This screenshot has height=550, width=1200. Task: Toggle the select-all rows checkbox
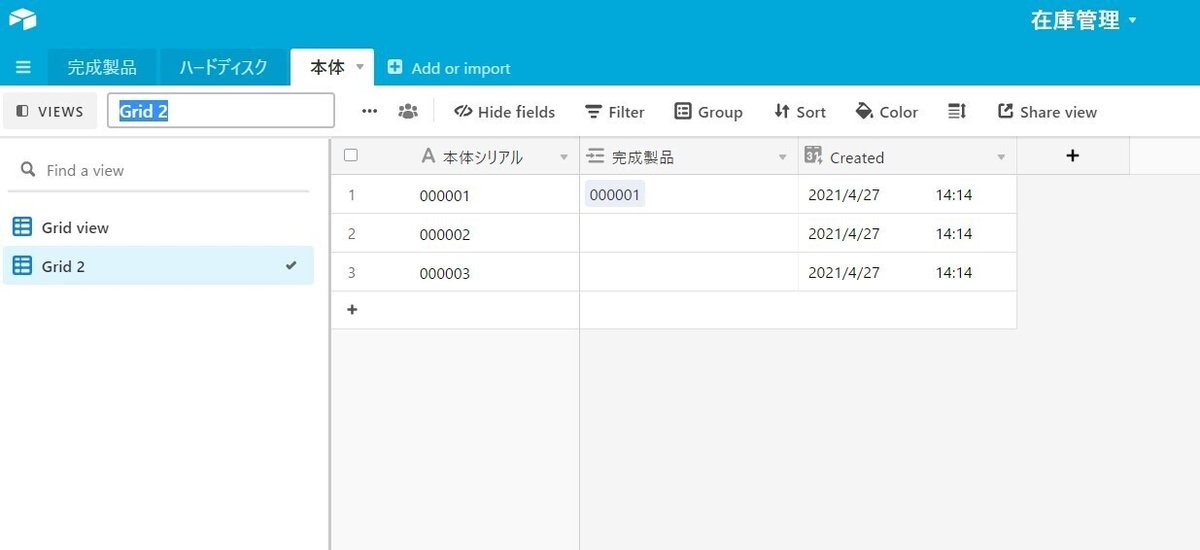(351, 156)
